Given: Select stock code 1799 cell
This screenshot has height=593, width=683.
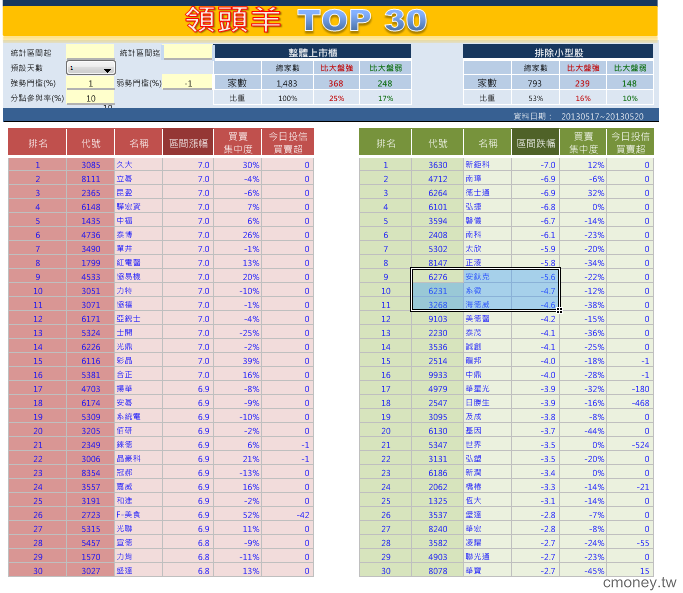Looking at the screenshot, I should pos(91,263).
